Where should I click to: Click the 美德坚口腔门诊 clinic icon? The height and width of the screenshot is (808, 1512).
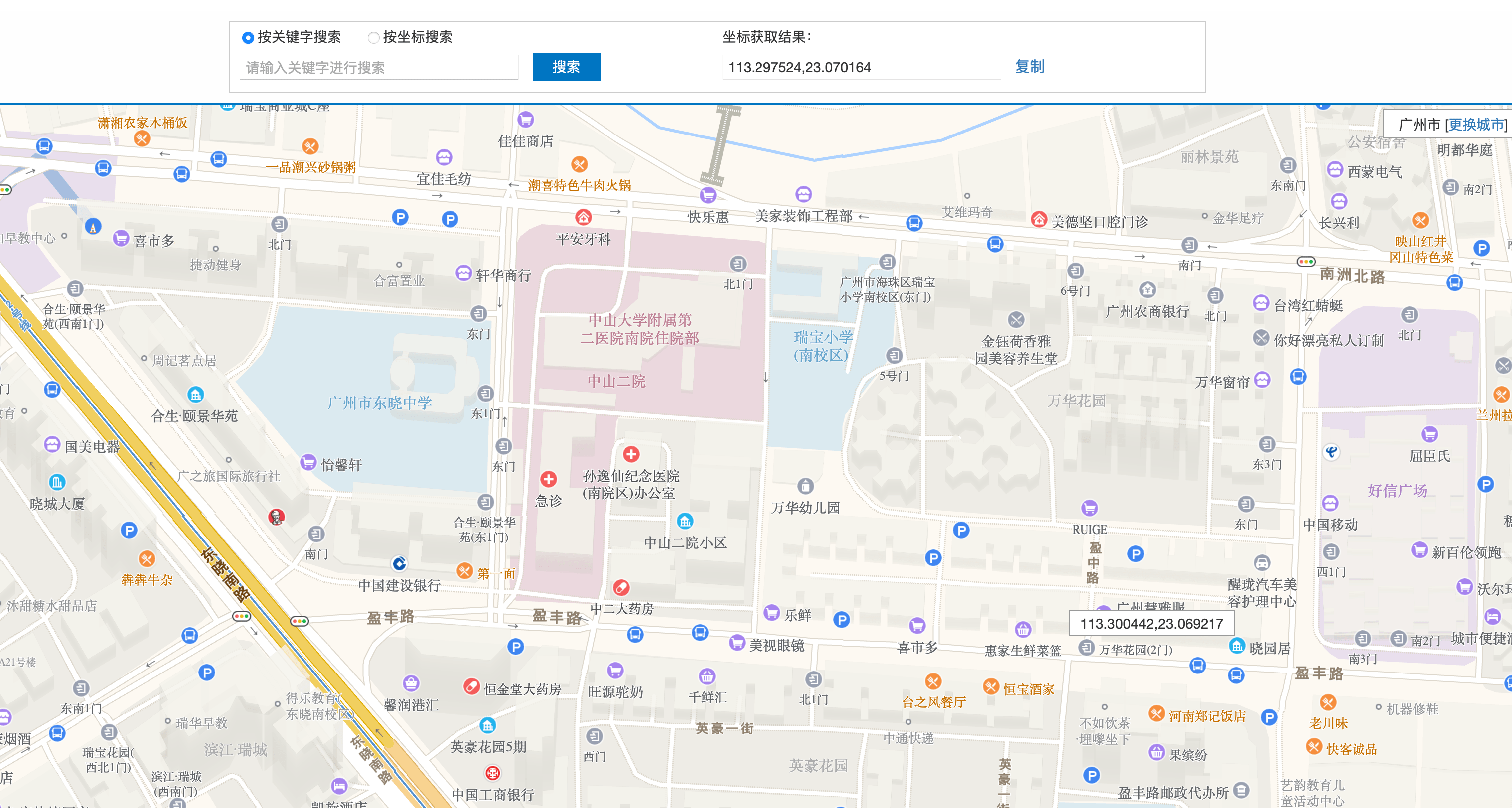point(1039,220)
